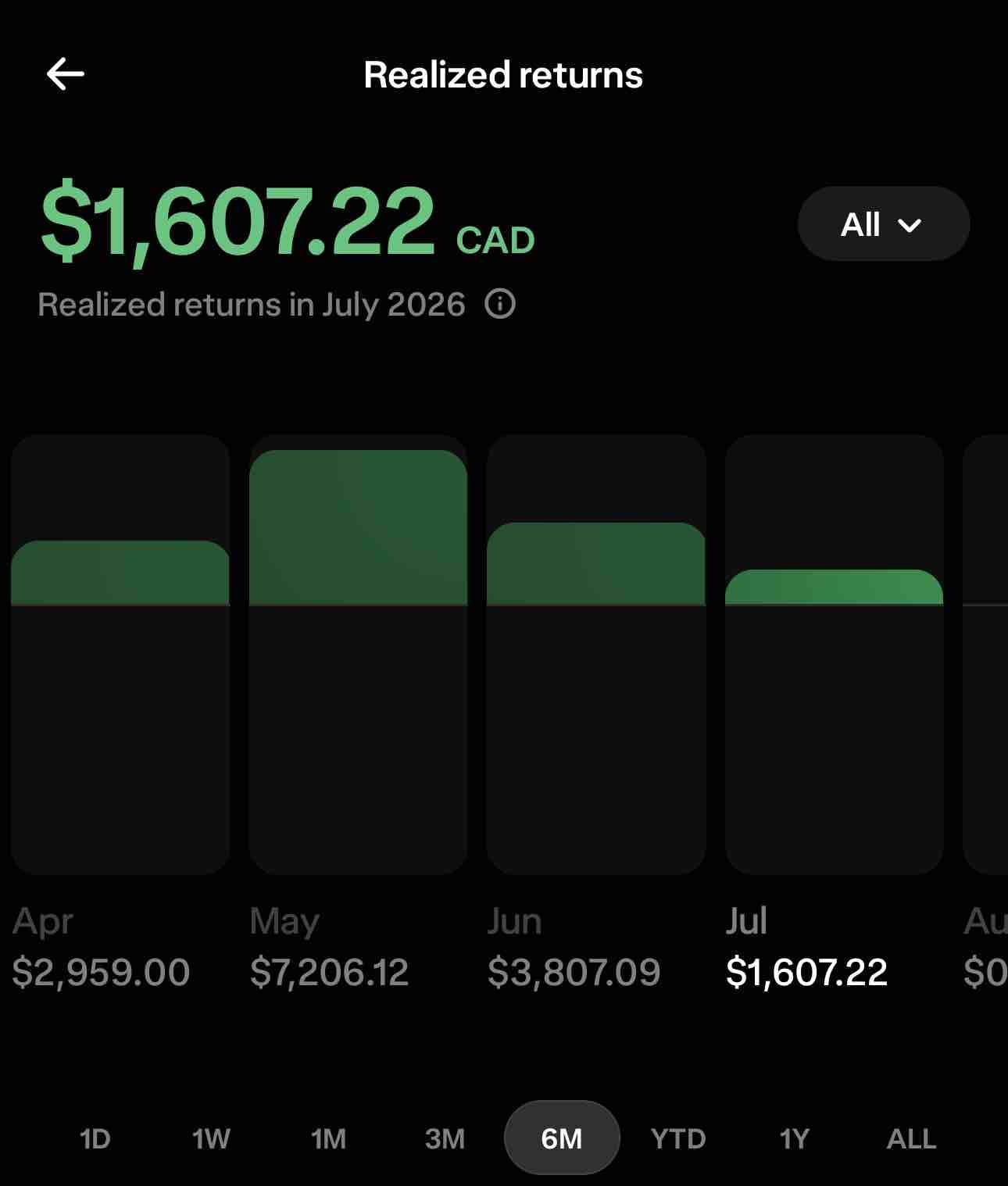
Task: Select the June returns bar
Action: 596,654
